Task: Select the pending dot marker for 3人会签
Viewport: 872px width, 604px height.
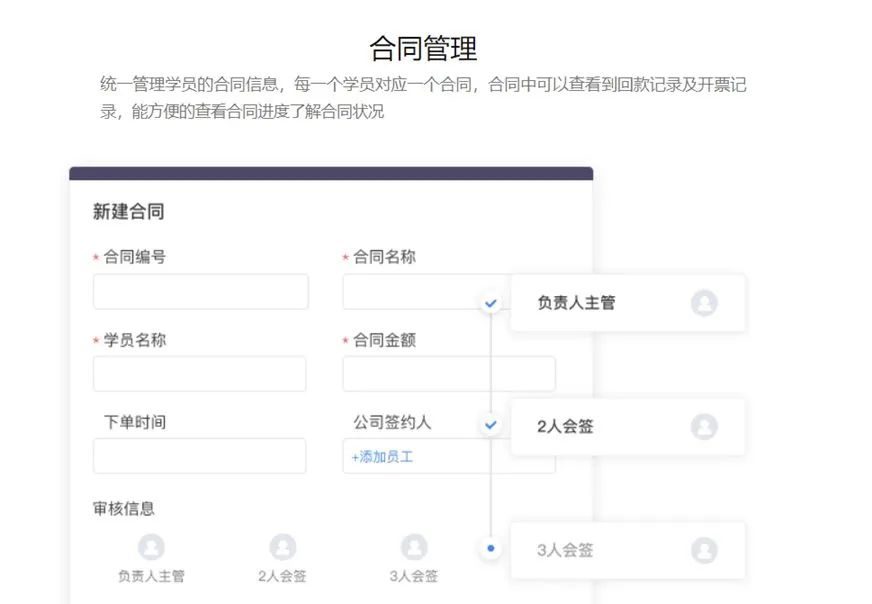Action: point(490,548)
